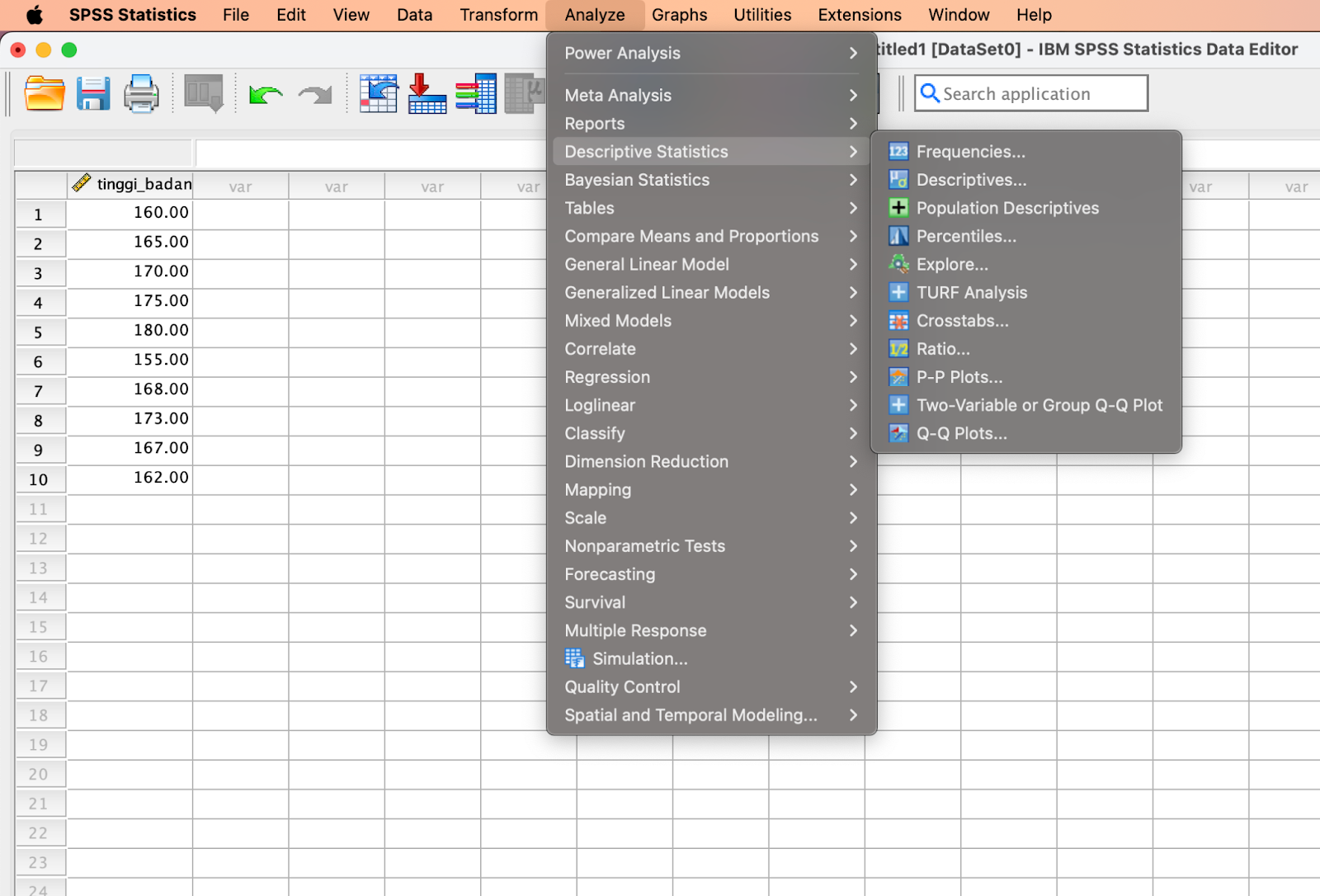Screen dimensions: 1320x896
Task: Select the cell containing 162.00
Action: coord(130,478)
